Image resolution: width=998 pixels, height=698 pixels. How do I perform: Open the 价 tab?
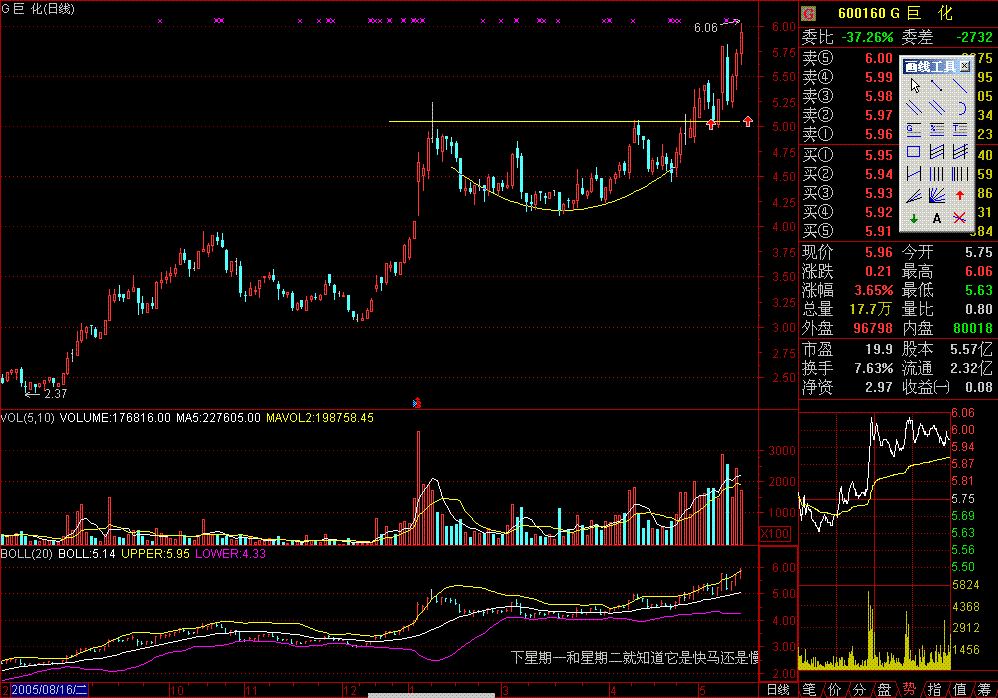(834, 690)
